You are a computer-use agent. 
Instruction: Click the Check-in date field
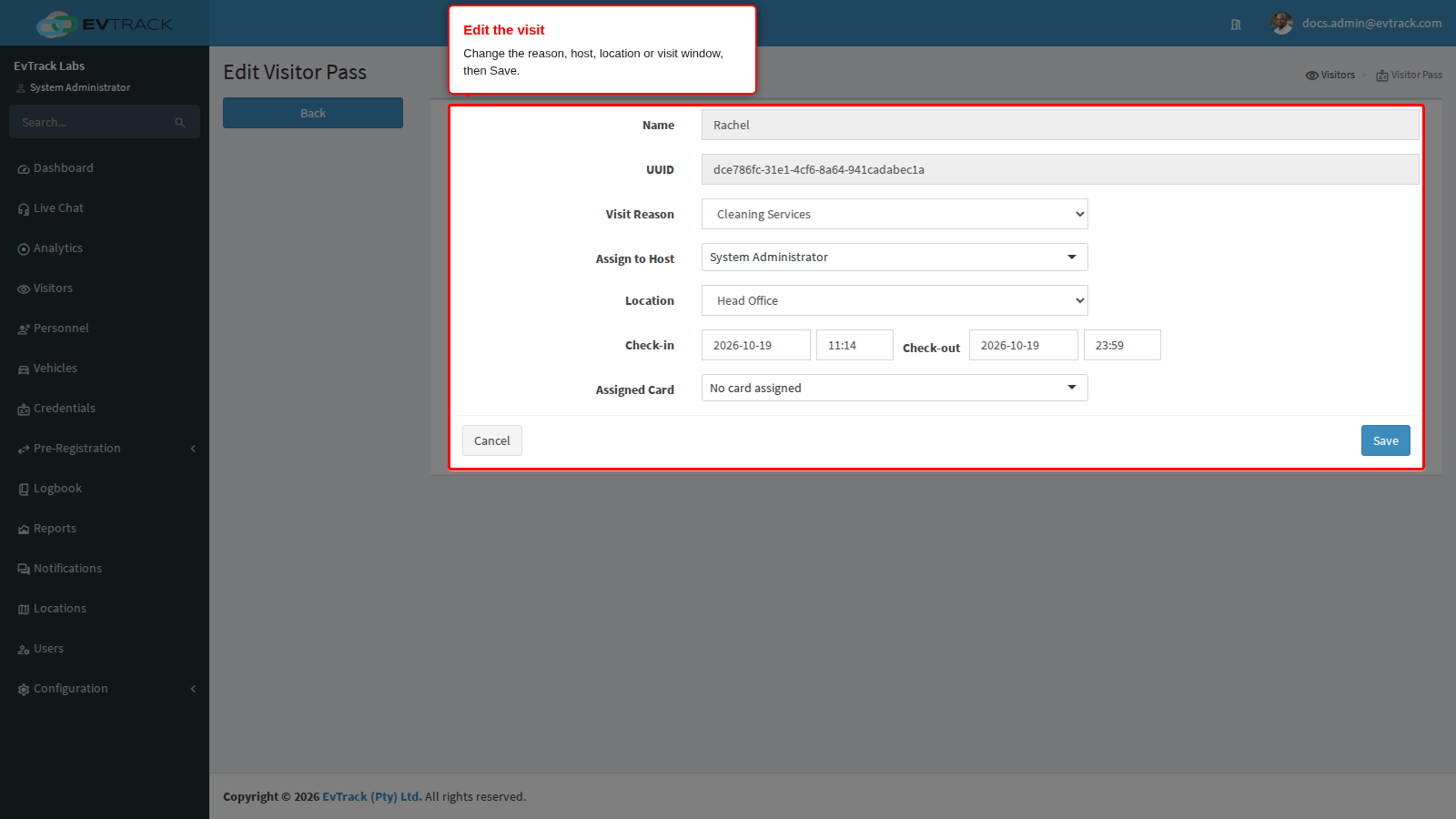[x=756, y=345]
